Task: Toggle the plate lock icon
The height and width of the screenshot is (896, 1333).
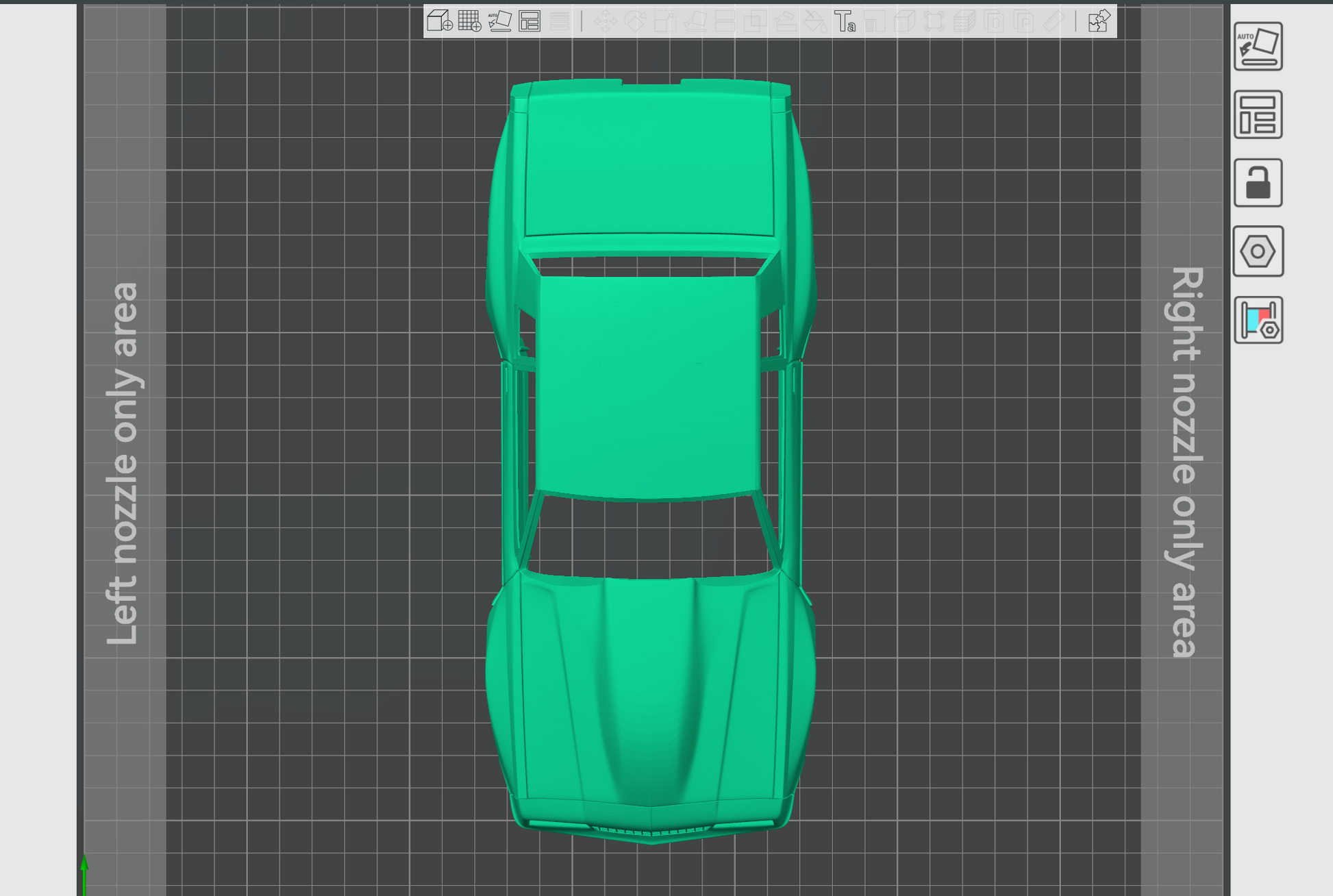Action: 1258,183
